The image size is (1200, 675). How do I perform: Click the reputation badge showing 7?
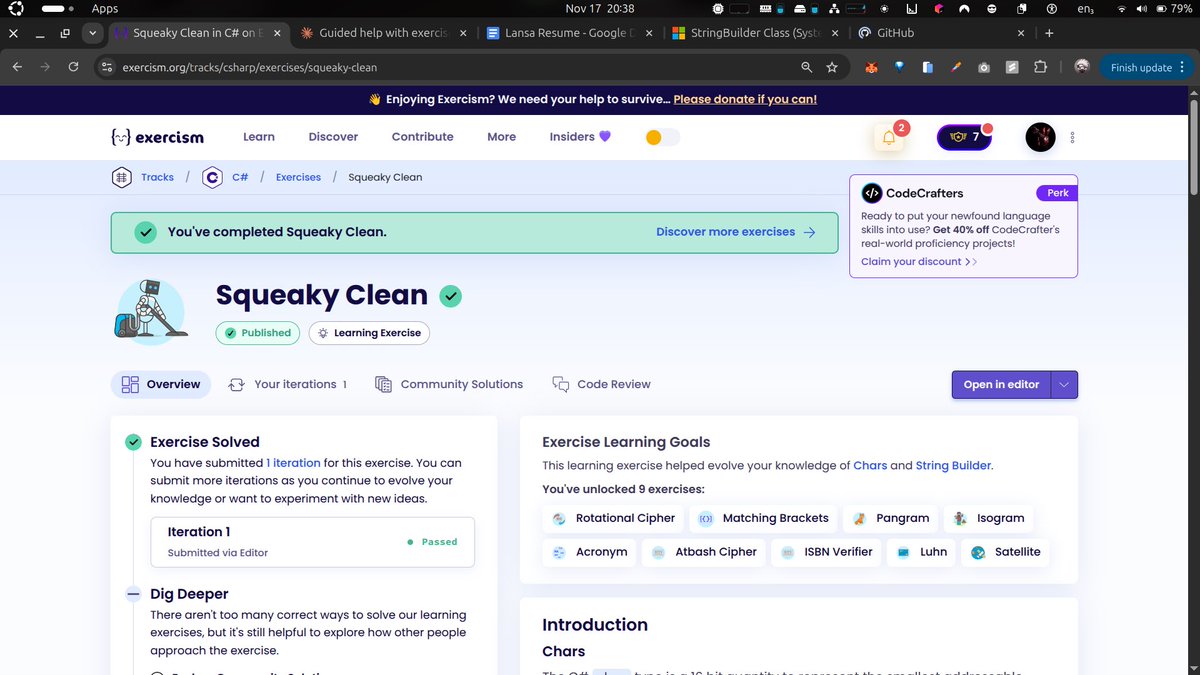click(963, 137)
